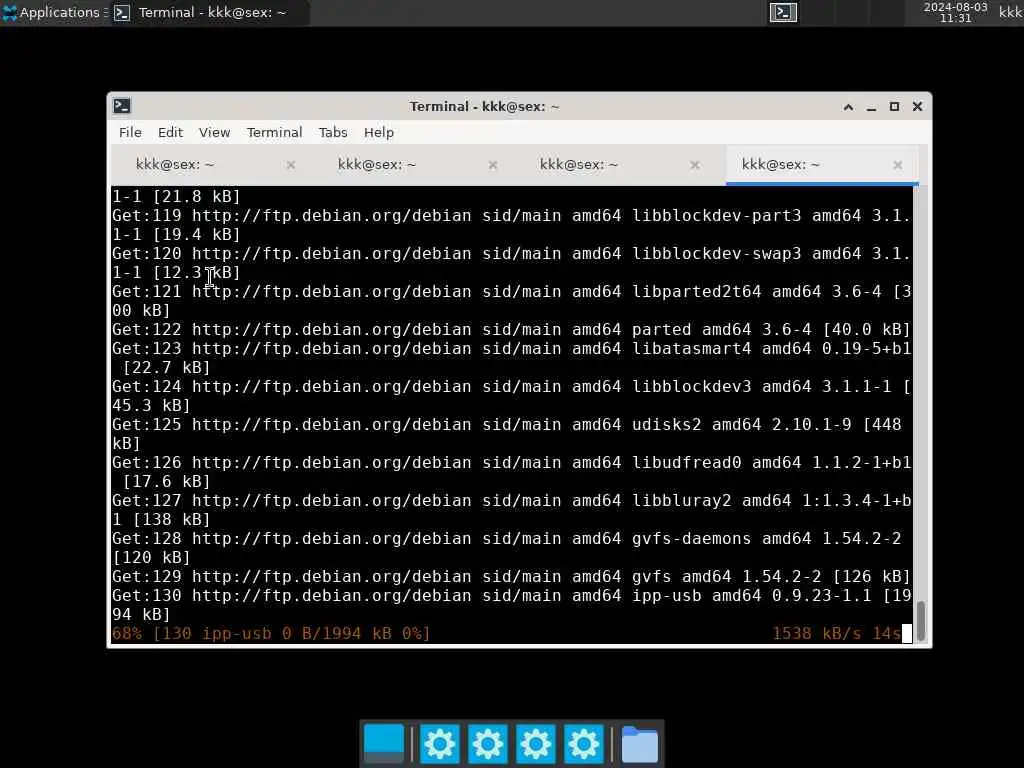Open the clock showing 2024-08-03 11:31

click(955, 12)
